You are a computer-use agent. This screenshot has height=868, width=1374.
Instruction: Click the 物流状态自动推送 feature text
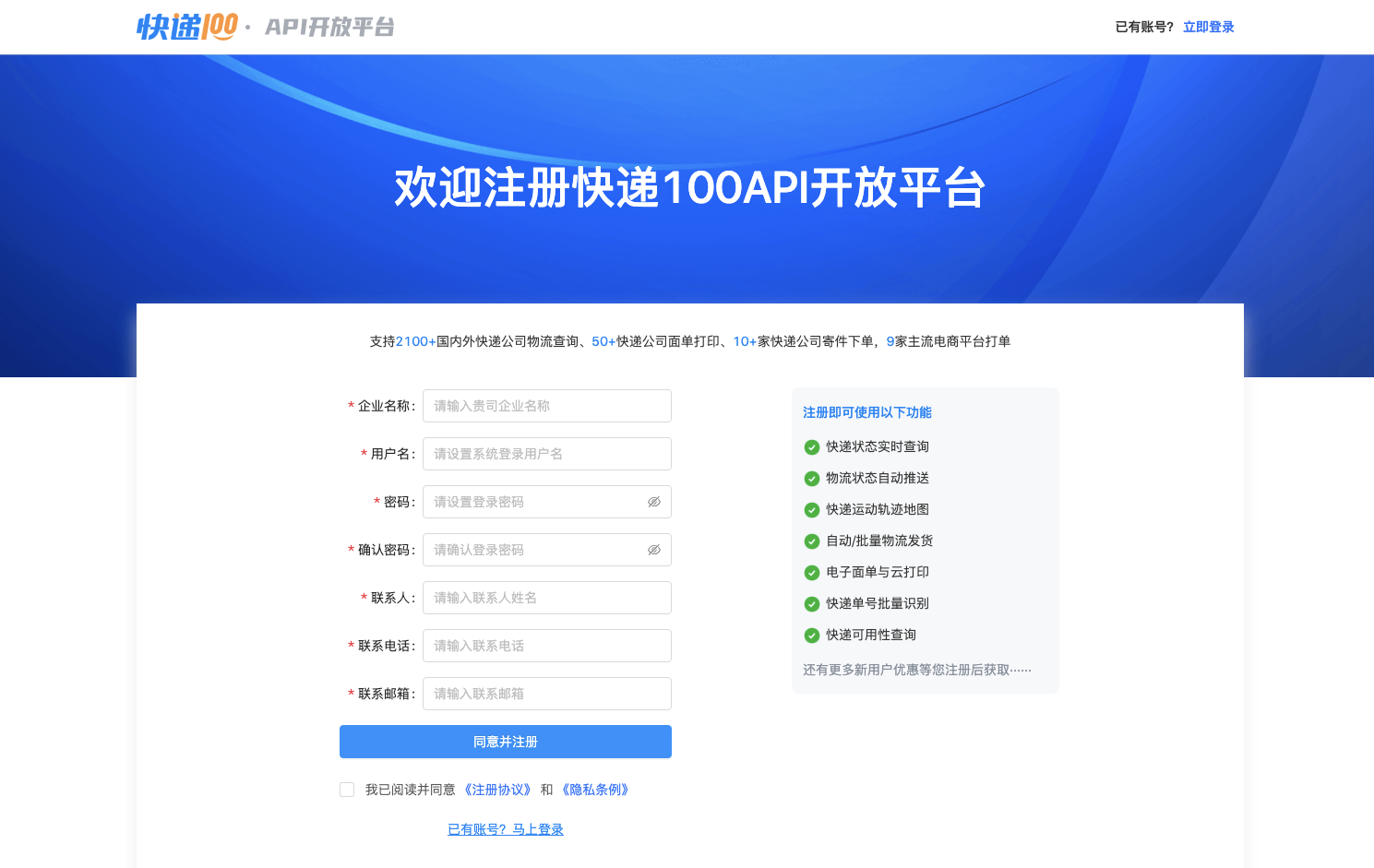(x=878, y=478)
